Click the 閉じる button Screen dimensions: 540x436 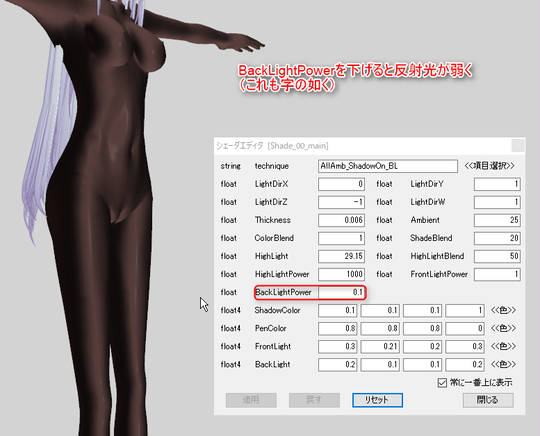coord(488,400)
